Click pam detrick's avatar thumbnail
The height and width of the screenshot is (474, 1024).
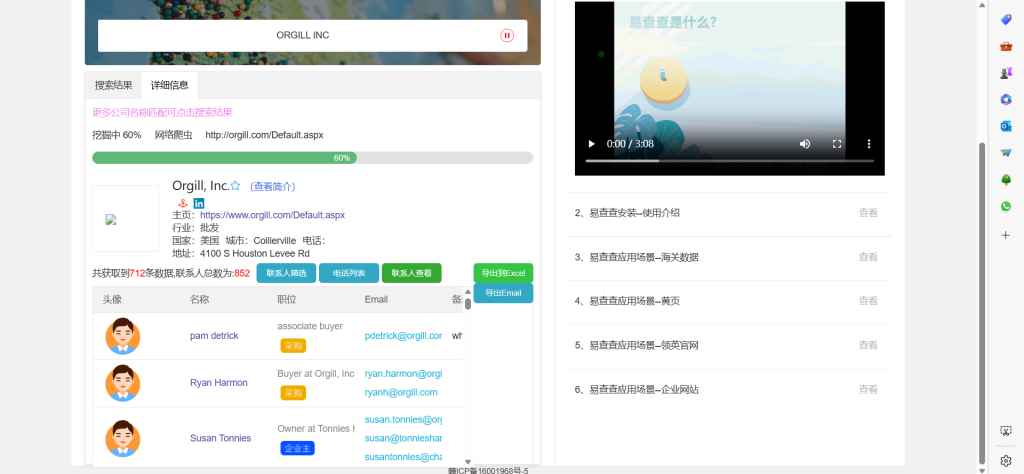123,336
